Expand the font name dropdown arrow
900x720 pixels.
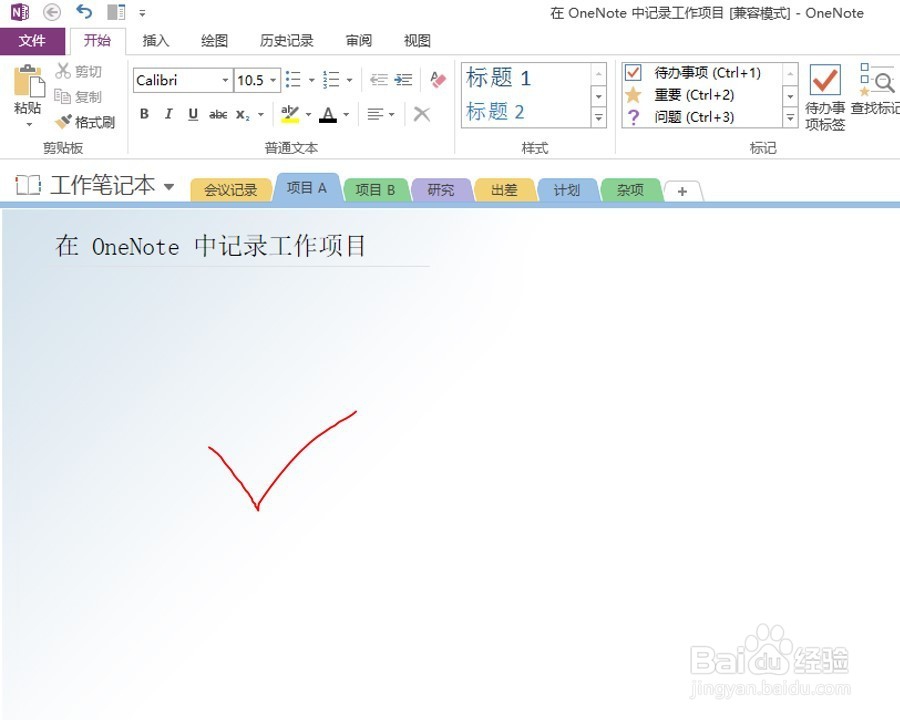click(225, 80)
